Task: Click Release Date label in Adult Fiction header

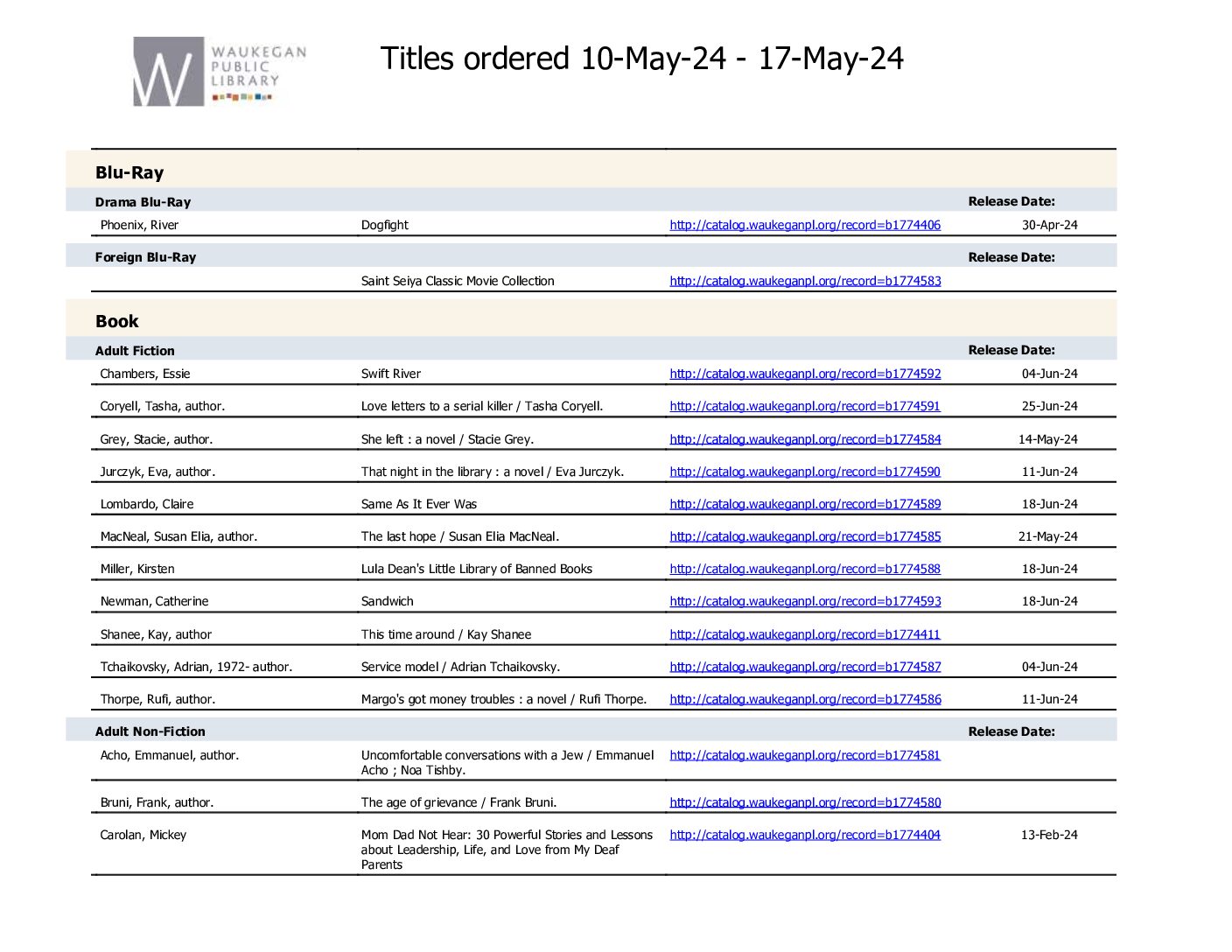Action: (x=1011, y=350)
